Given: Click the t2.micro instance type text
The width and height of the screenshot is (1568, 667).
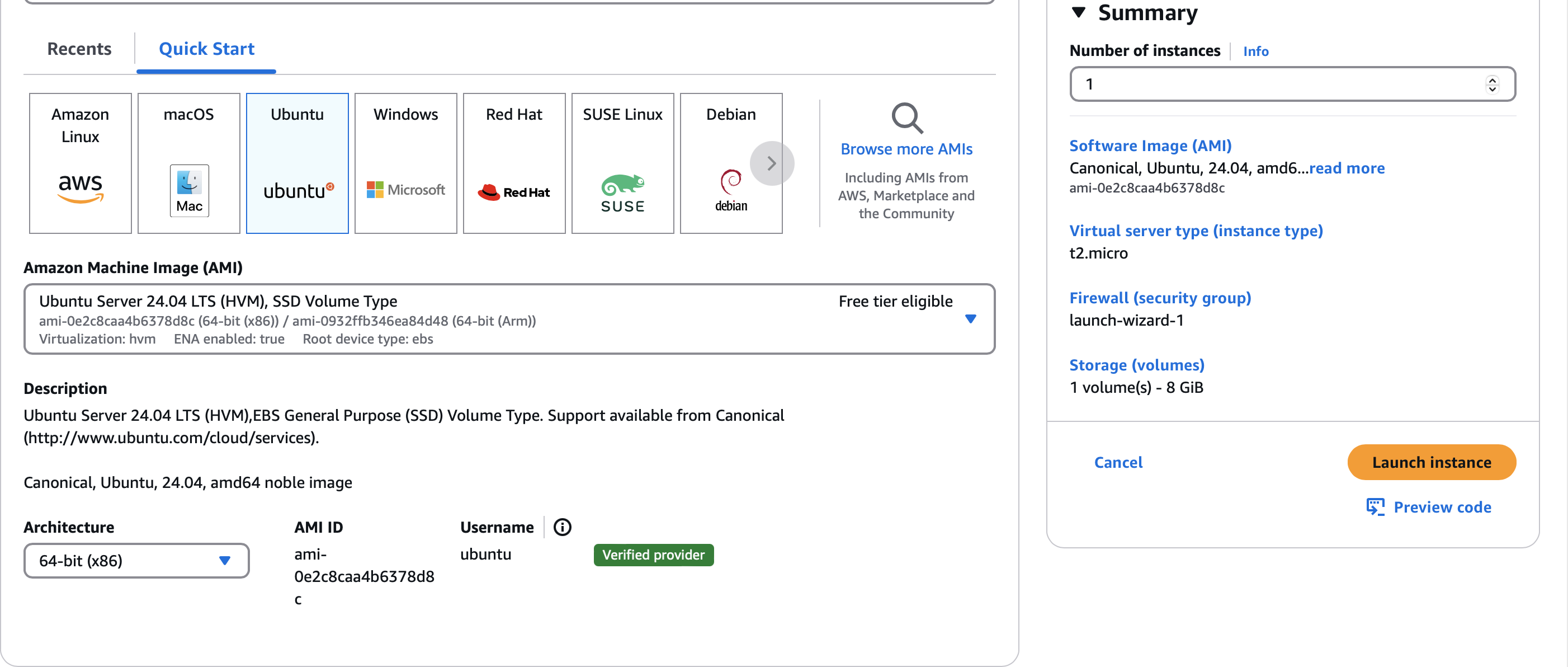Looking at the screenshot, I should point(1098,253).
